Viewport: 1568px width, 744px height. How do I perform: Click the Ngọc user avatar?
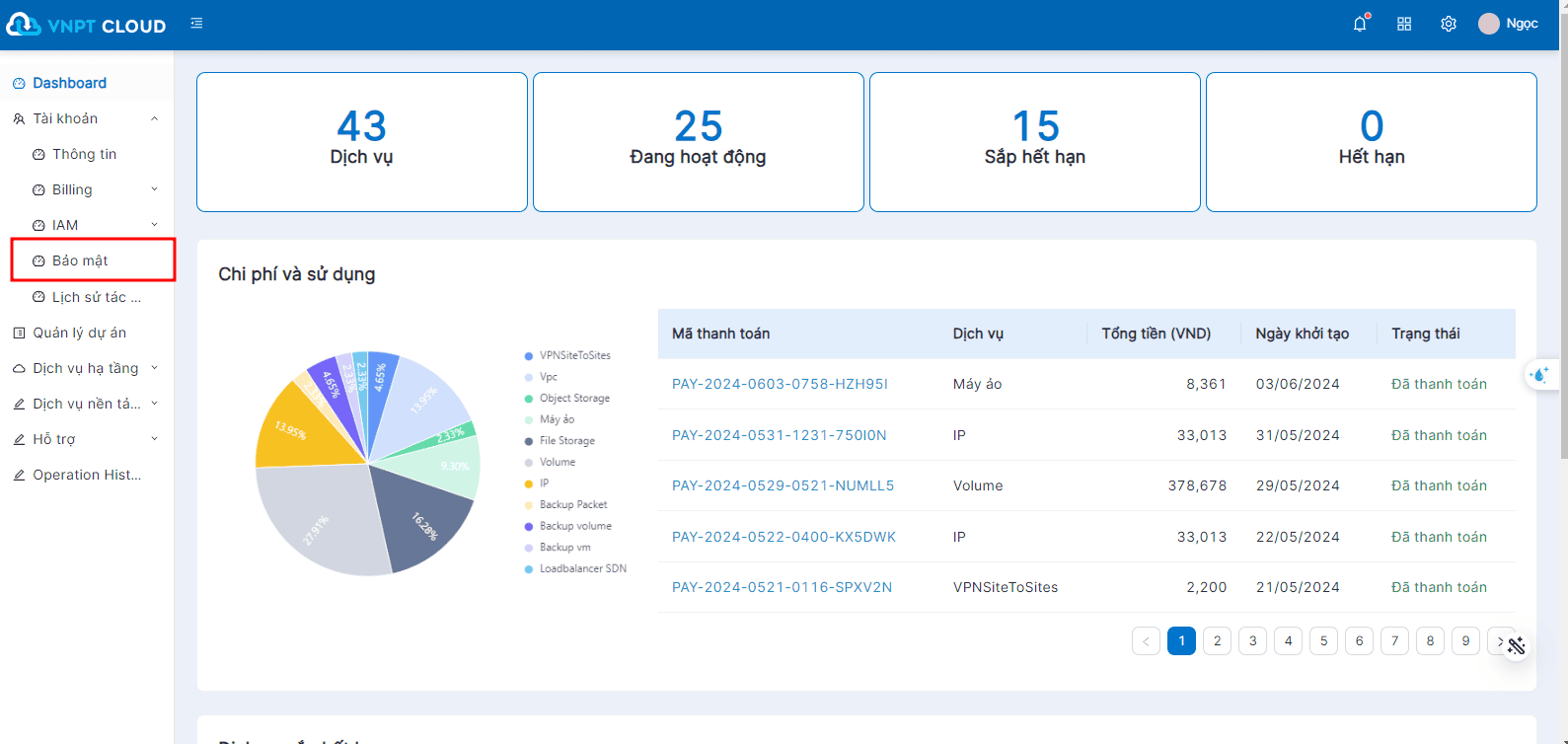pos(1488,24)
